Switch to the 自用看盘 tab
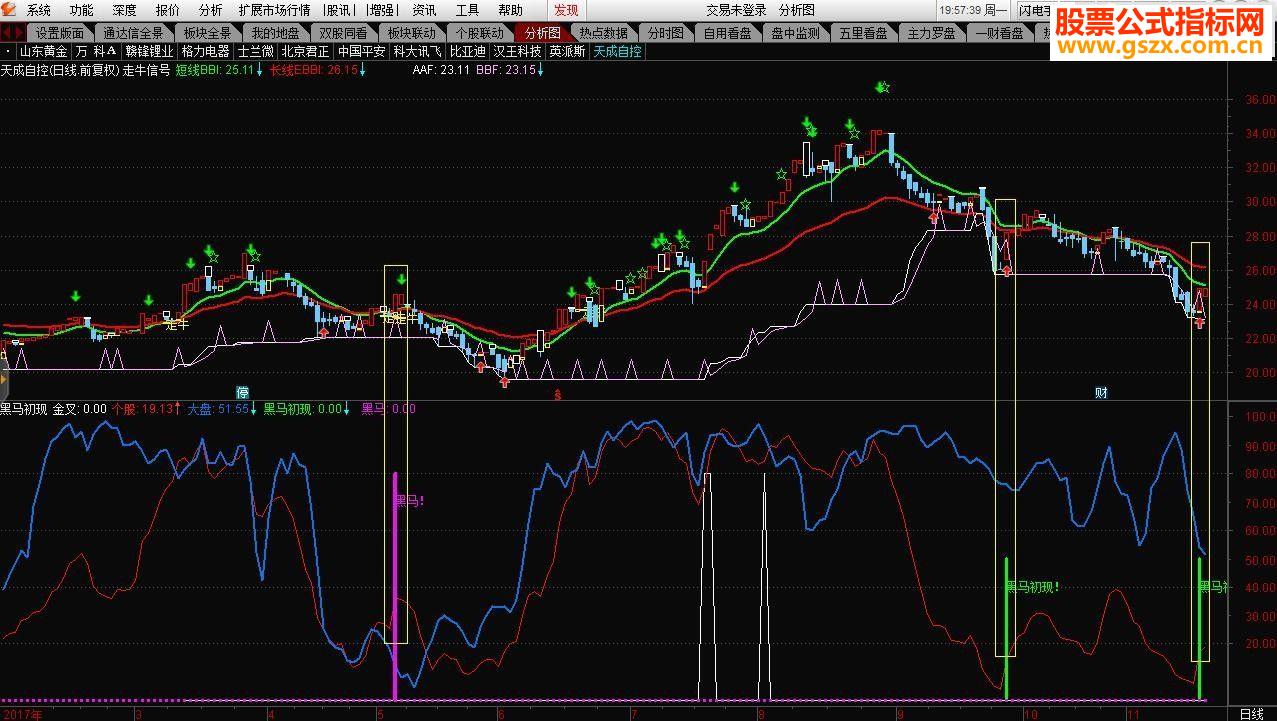This screenshot has width=1277, height=721. click(727, 32)
